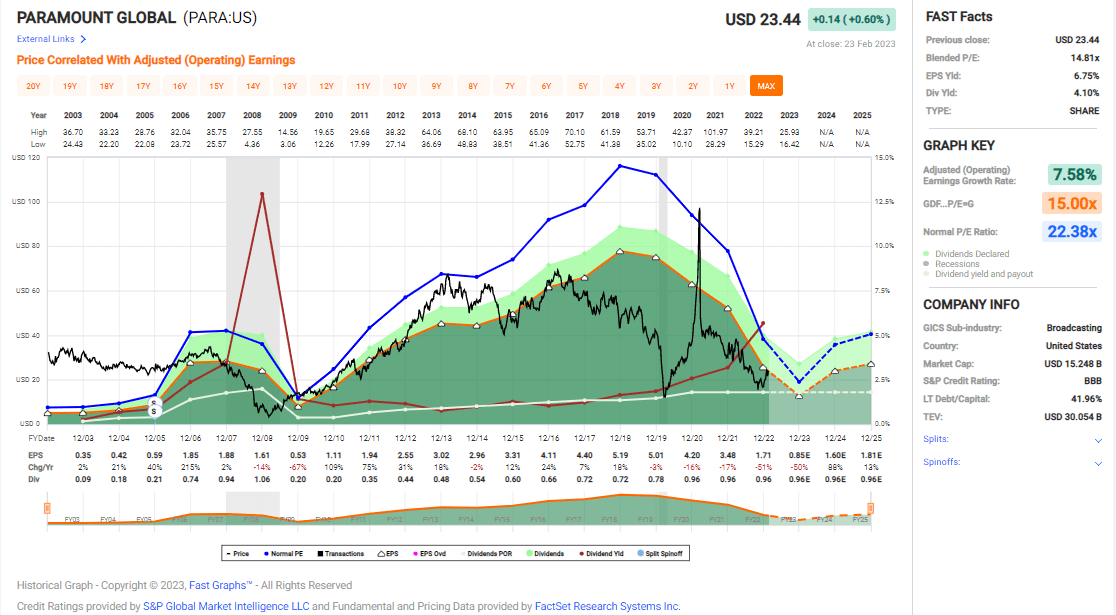Viewport: 1116px width, 615px height.
Task: Click the S&P Credit Rating BBB value
Action: 1093,381
